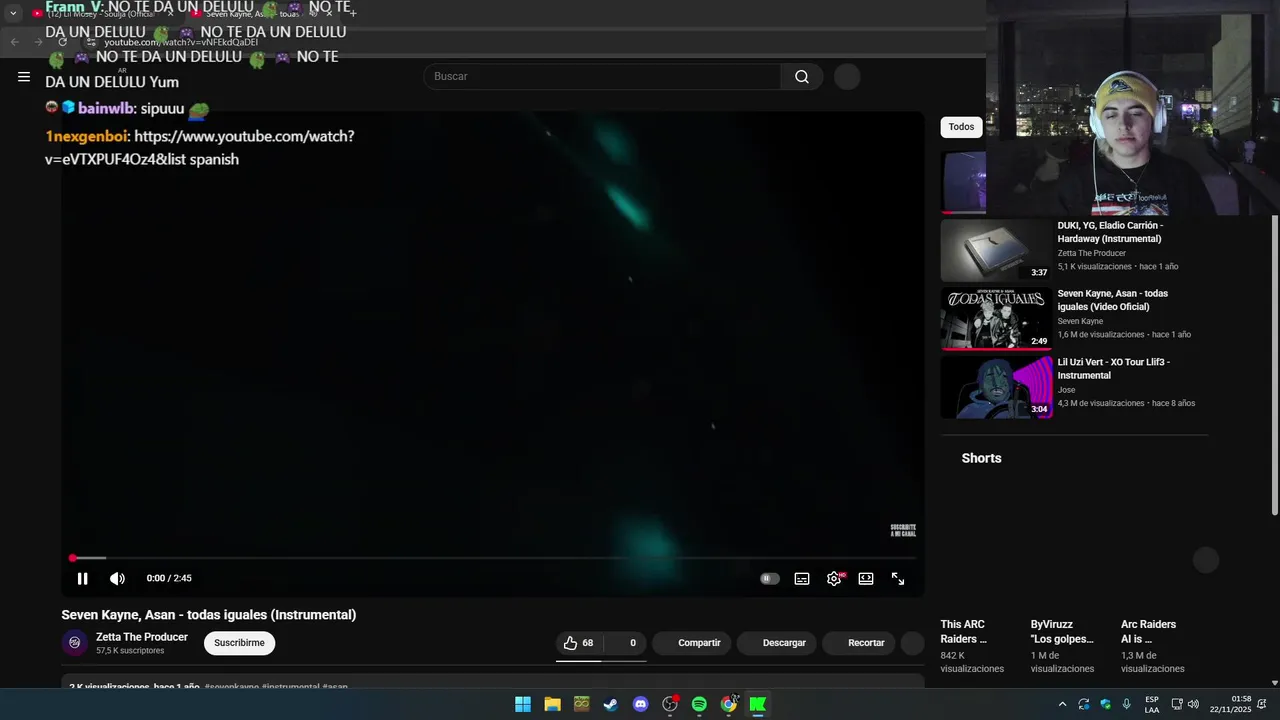This screenshot has width=1280, height=720.
Task: Open the clock showing 01:58
Action: point(1230,704)
